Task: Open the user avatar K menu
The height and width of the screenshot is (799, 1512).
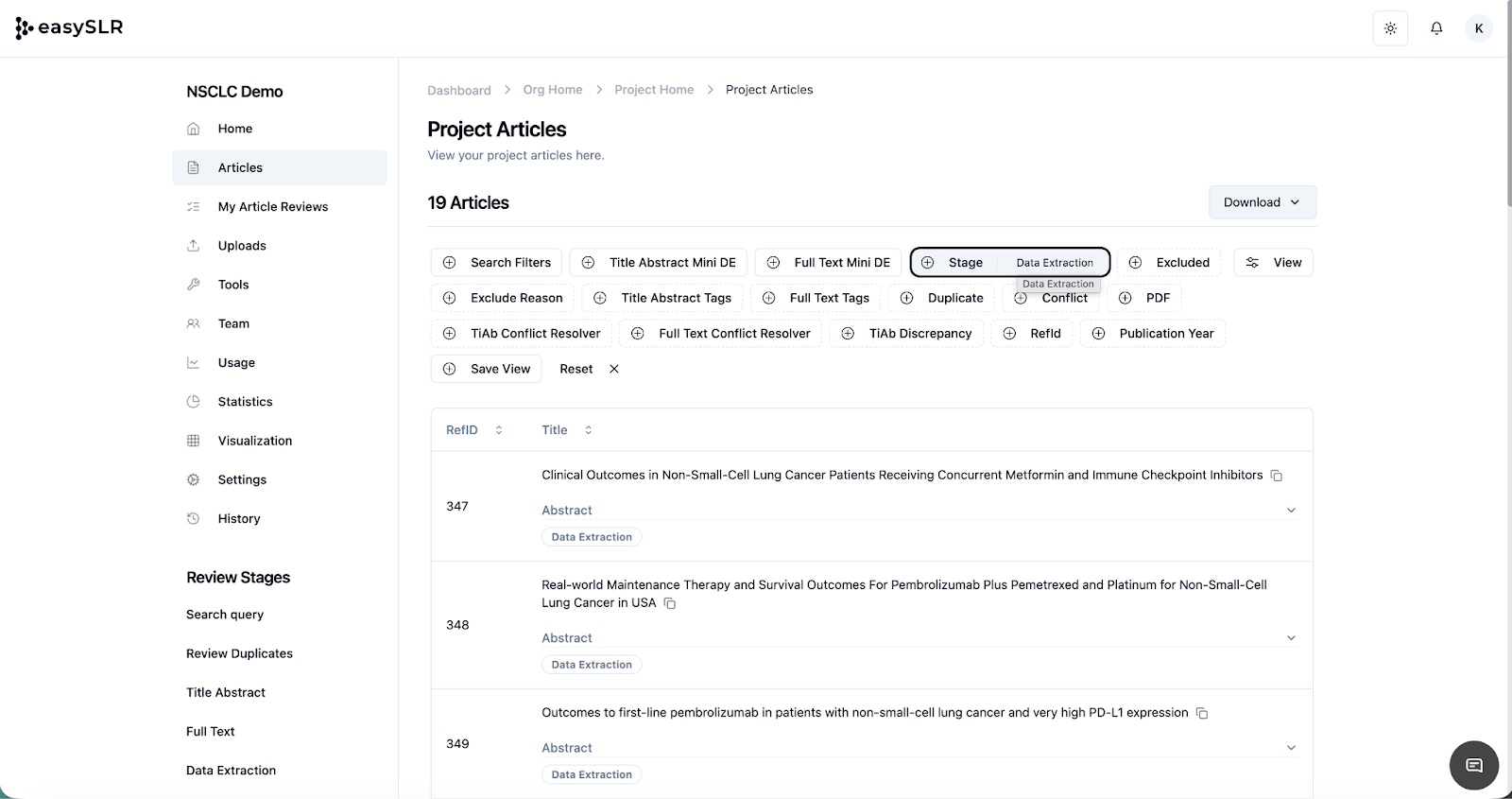Action: pyautogui.click(x=1478, y=28)
